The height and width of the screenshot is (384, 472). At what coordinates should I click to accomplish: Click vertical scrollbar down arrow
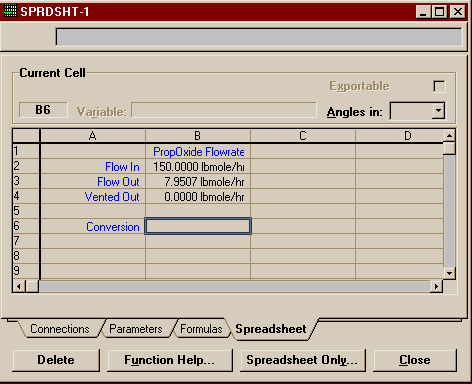[449, 273]
